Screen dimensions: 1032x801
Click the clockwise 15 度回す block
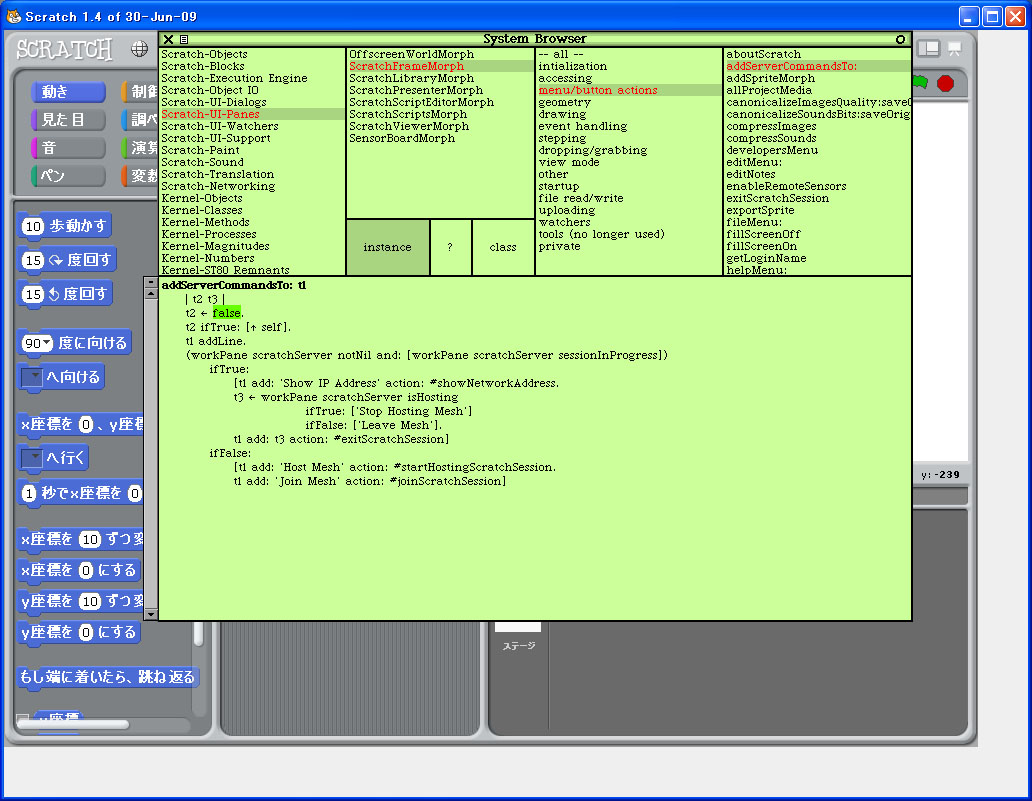[67, 260]
